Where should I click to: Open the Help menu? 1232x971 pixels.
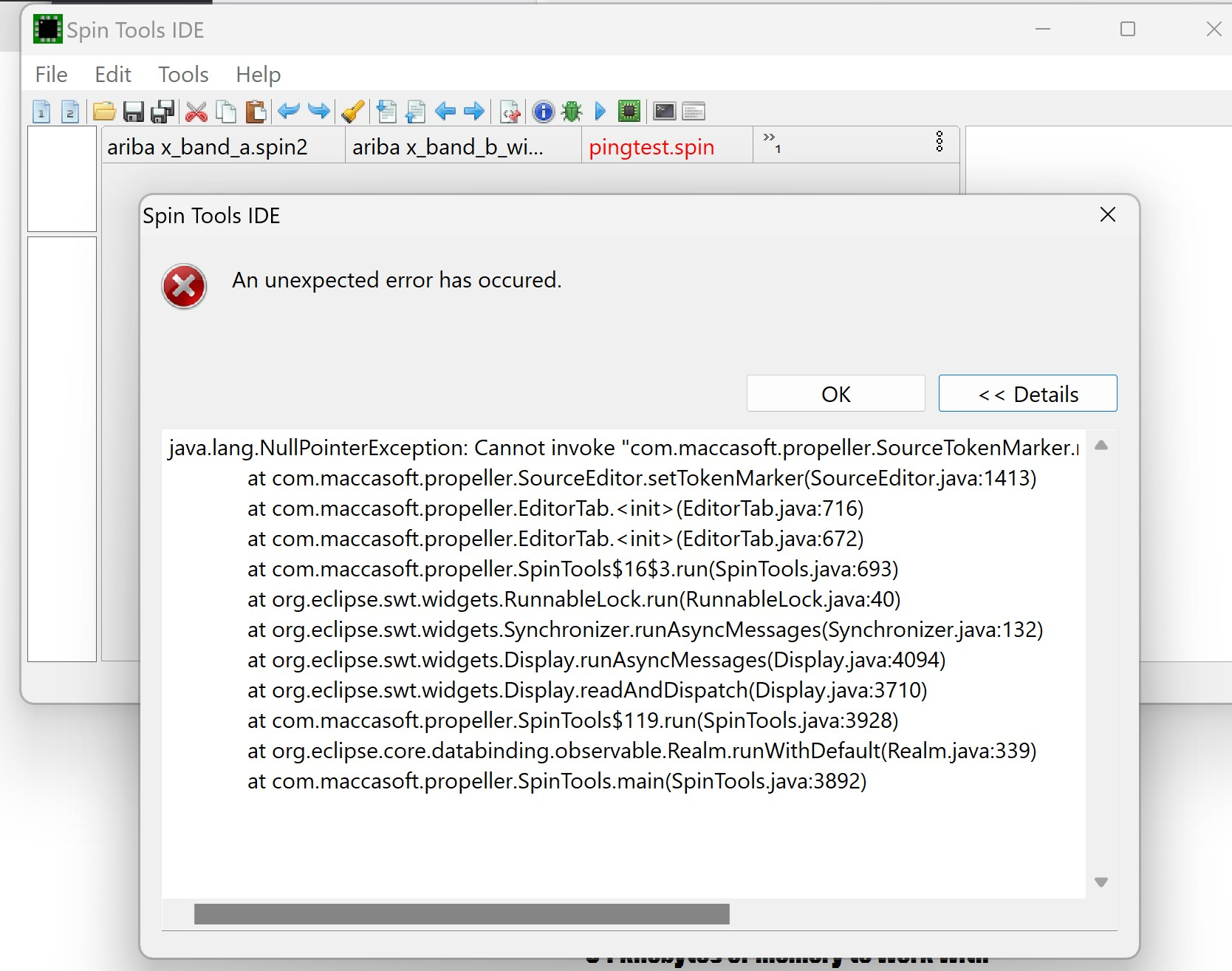258,75
